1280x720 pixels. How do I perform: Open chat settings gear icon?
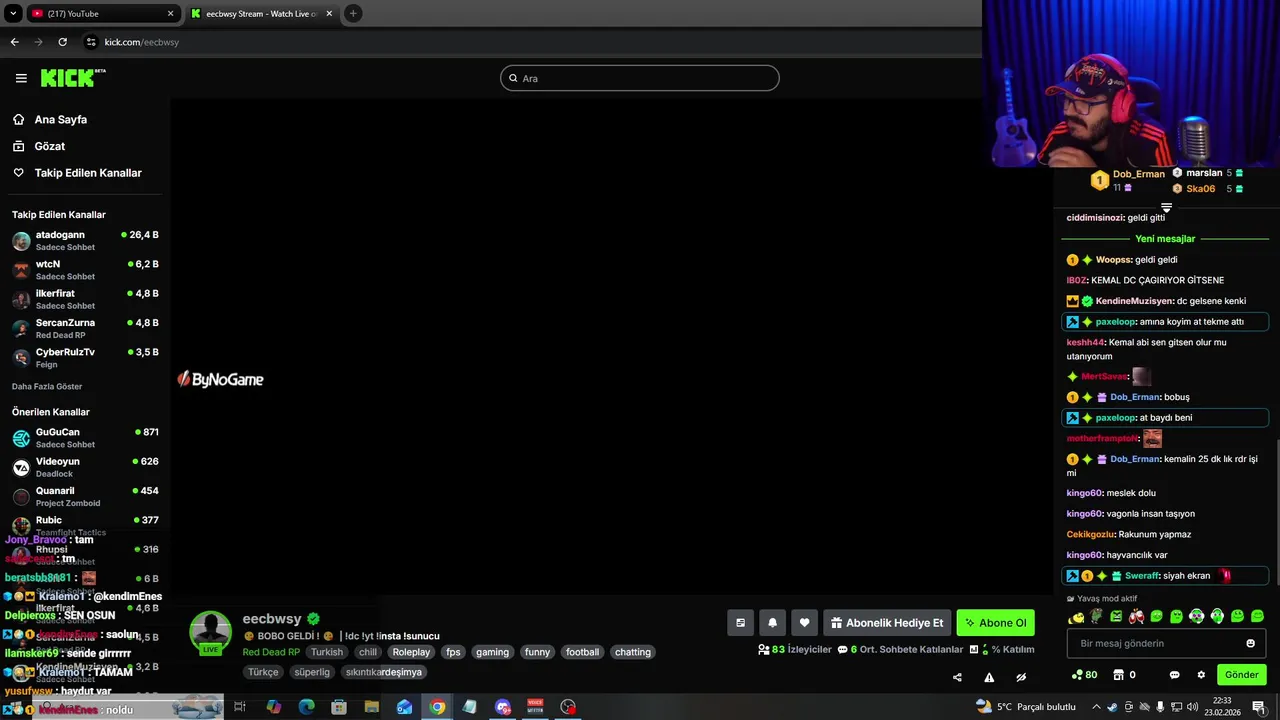click(x=1201, y=675)
